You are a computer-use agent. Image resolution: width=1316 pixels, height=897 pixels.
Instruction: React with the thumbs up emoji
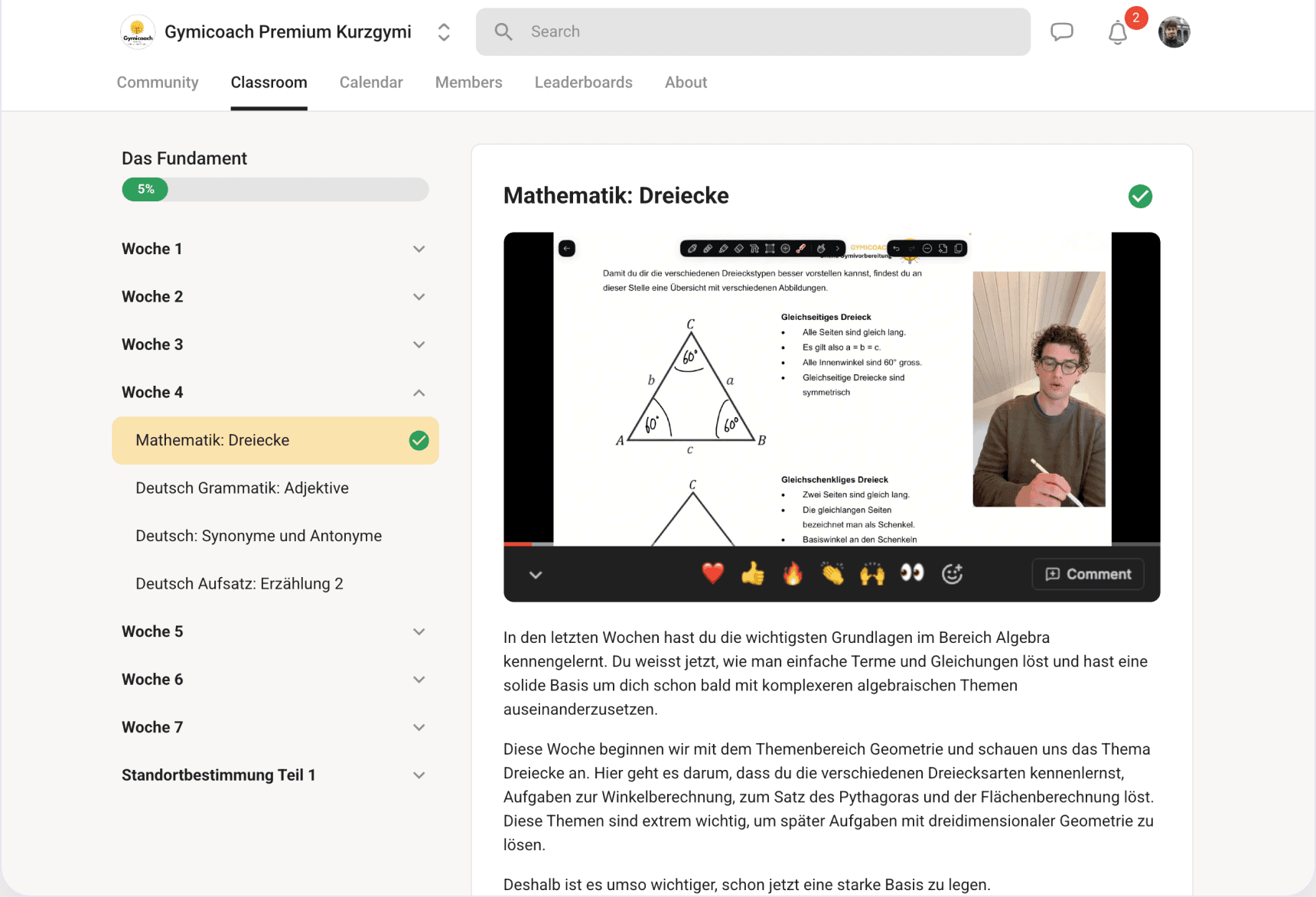[753, 573]
